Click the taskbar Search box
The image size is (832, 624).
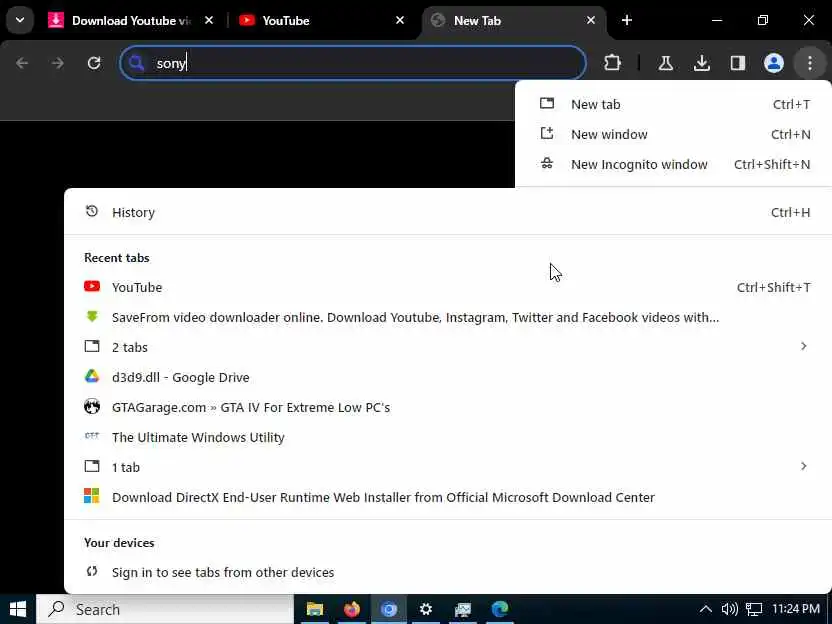point(165,609)
